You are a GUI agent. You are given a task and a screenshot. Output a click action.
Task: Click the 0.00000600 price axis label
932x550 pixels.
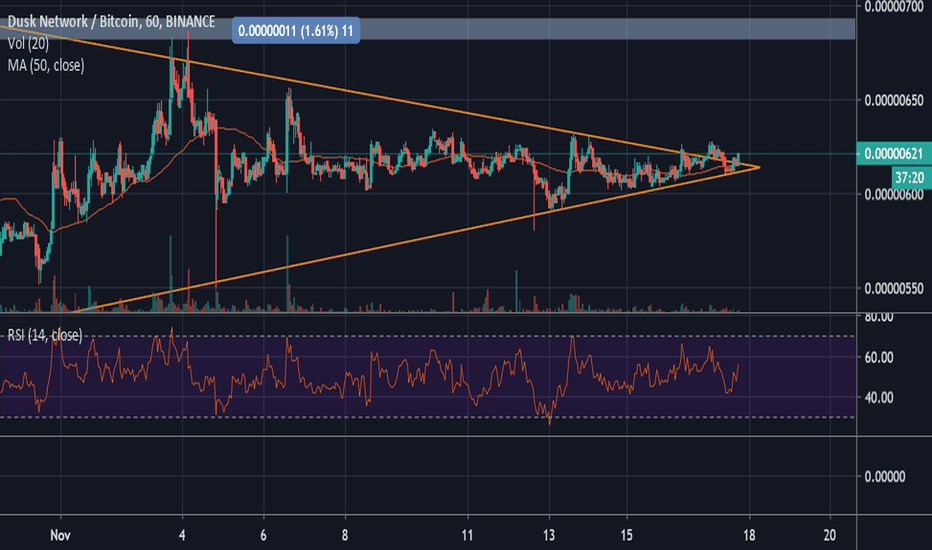(x=894, y=194)
